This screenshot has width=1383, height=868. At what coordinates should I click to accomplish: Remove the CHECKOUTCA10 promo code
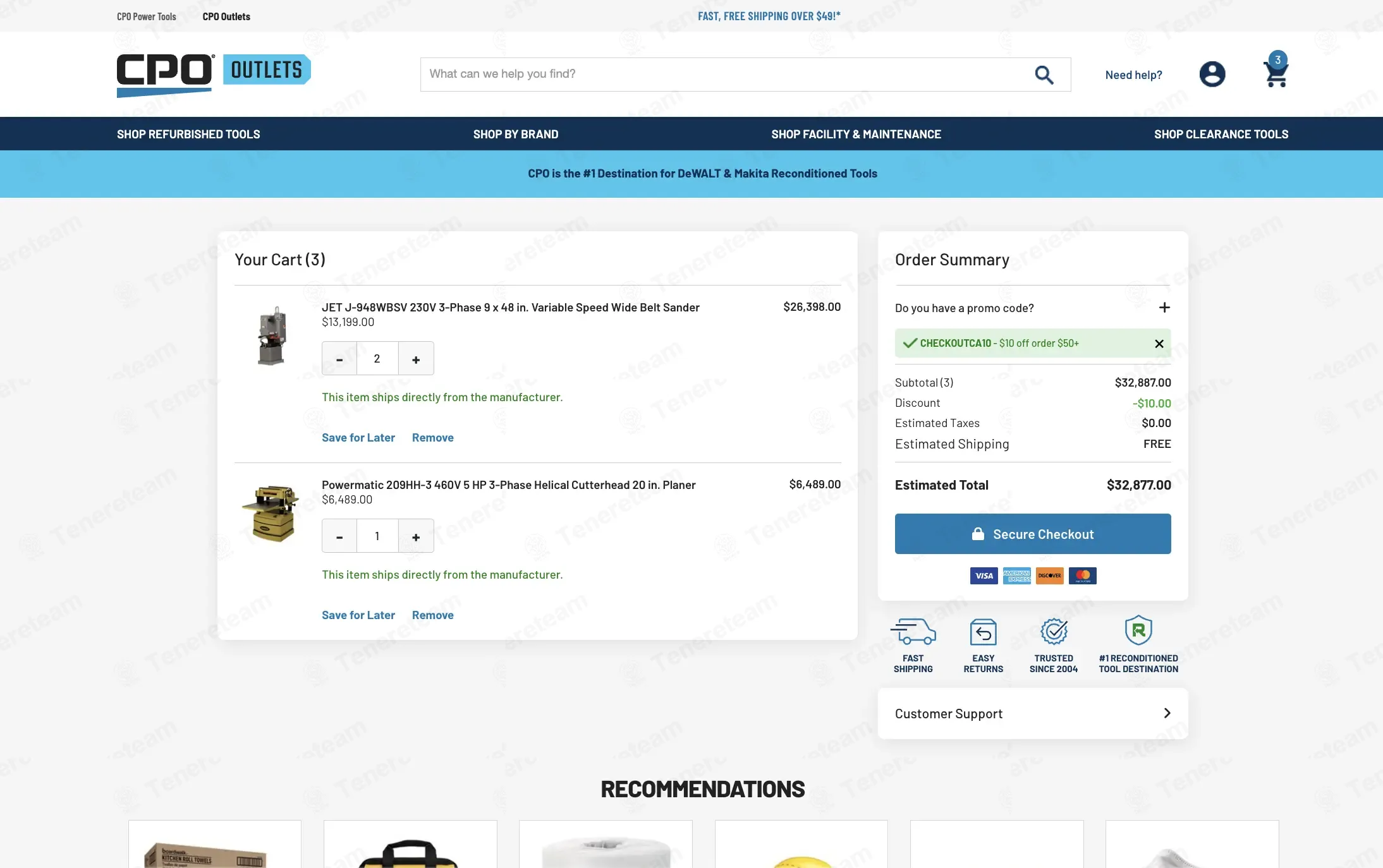pos(1159,344)
